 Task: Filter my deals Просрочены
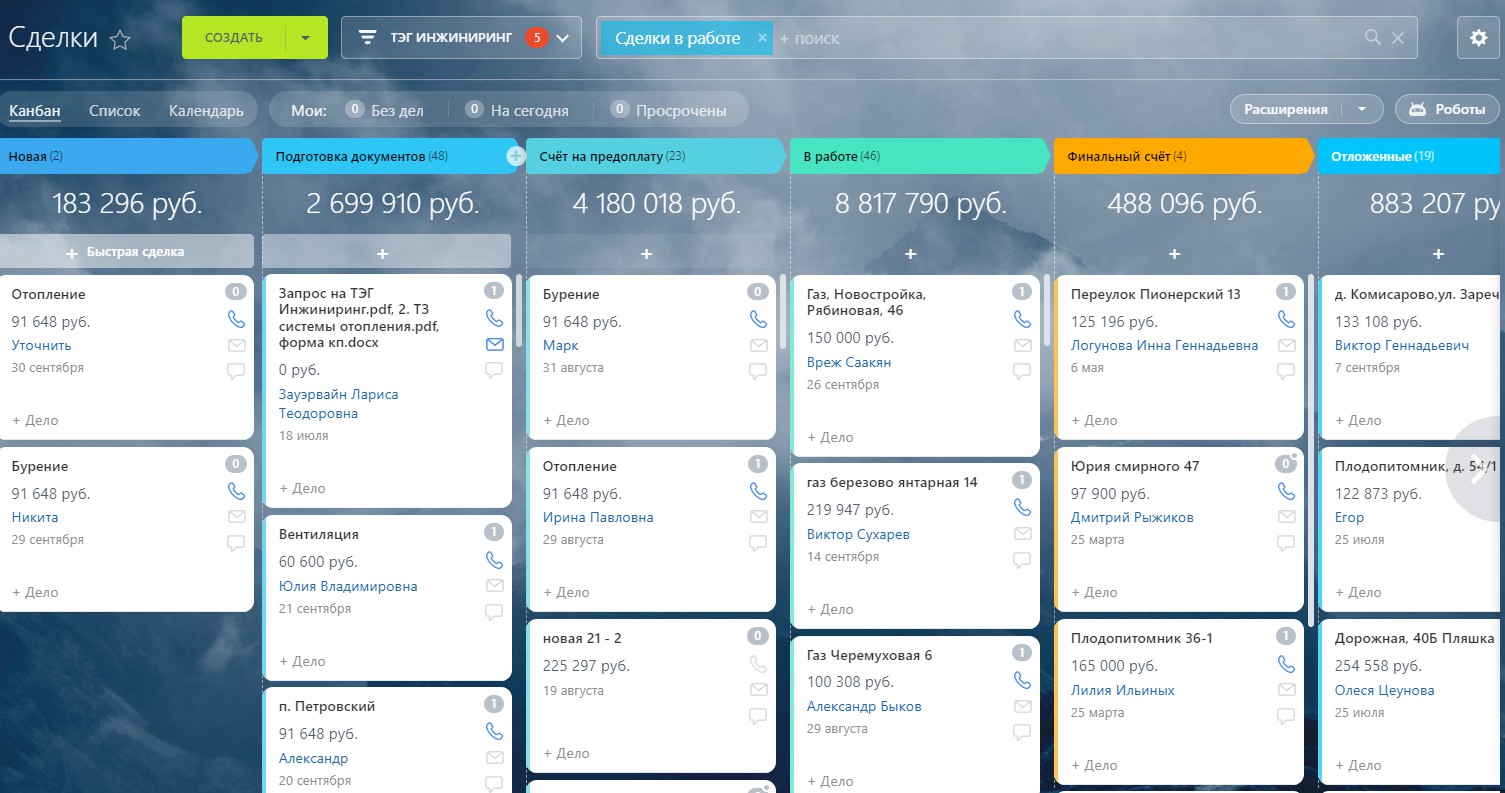(669, 111)
